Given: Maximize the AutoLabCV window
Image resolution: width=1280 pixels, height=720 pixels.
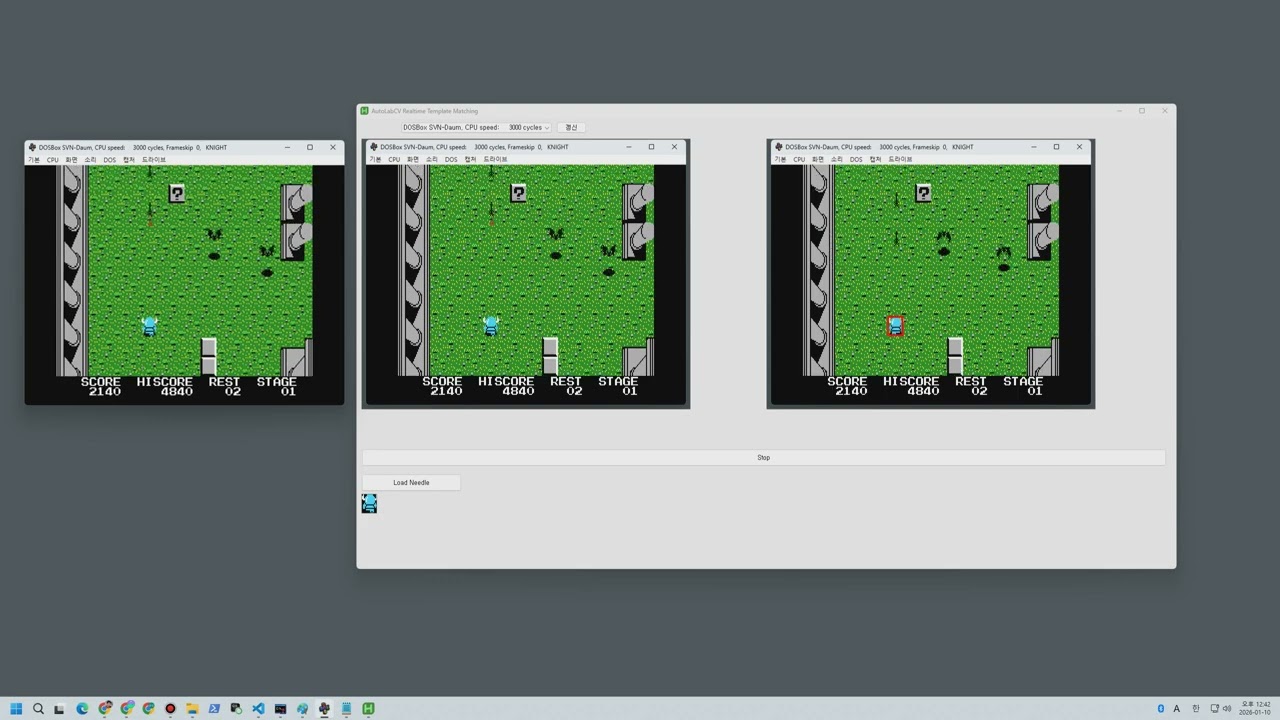Looking at the screenshot, I should pos(1141,111).
